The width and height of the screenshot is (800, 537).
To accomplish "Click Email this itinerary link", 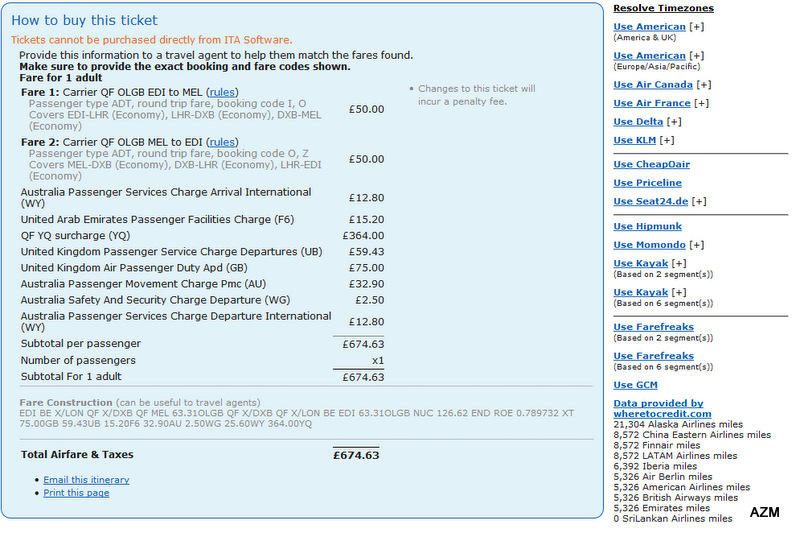I will pyautogui.click(x=86, y=480).
